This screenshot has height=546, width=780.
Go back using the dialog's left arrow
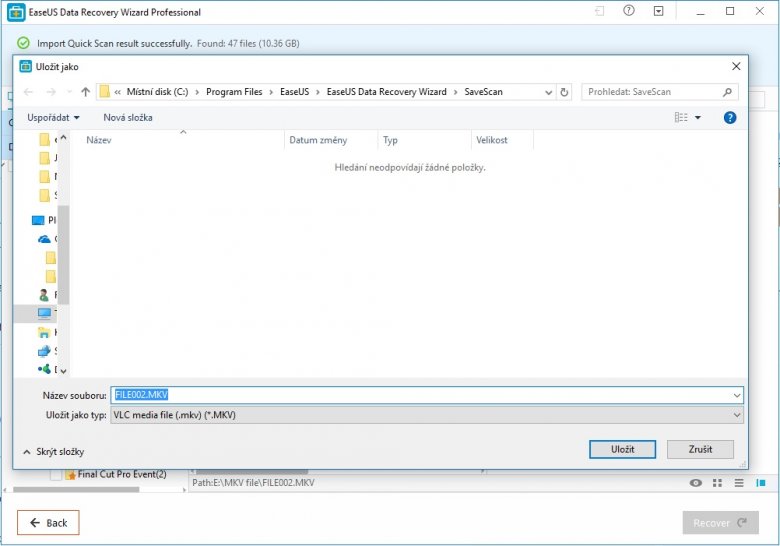coord(28,92)
